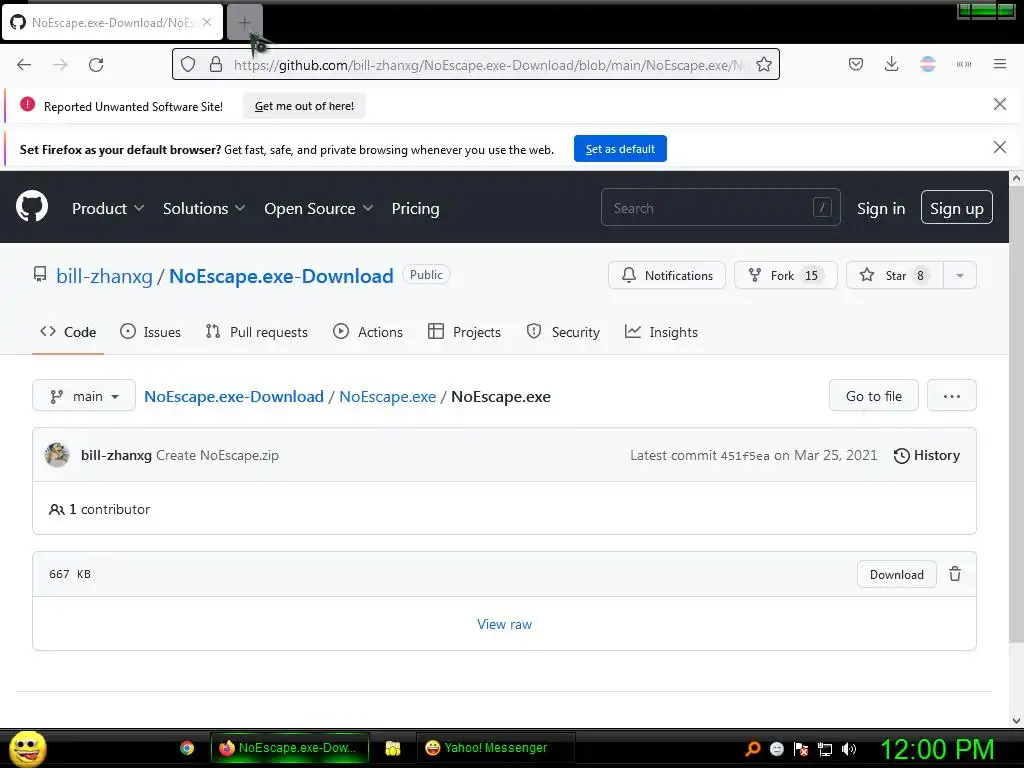The width and height of the screenshot is (1024, 768).
Task: Click the Sign in link
Action: pos(880,208)
